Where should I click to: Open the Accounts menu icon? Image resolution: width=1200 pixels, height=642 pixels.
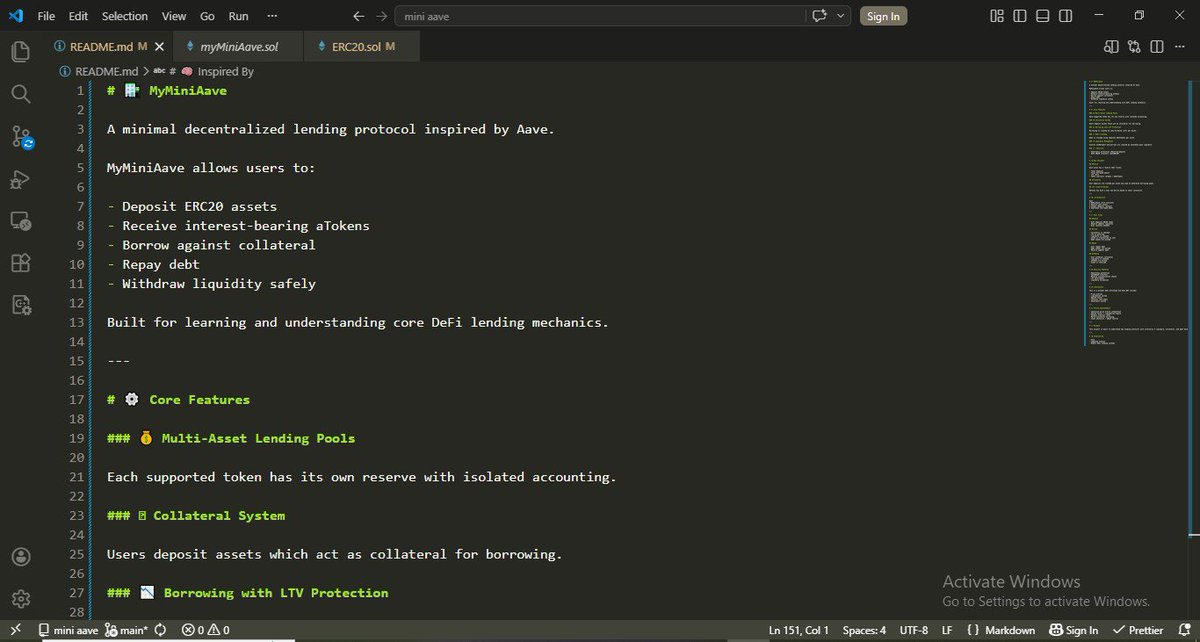coord(21,557)
